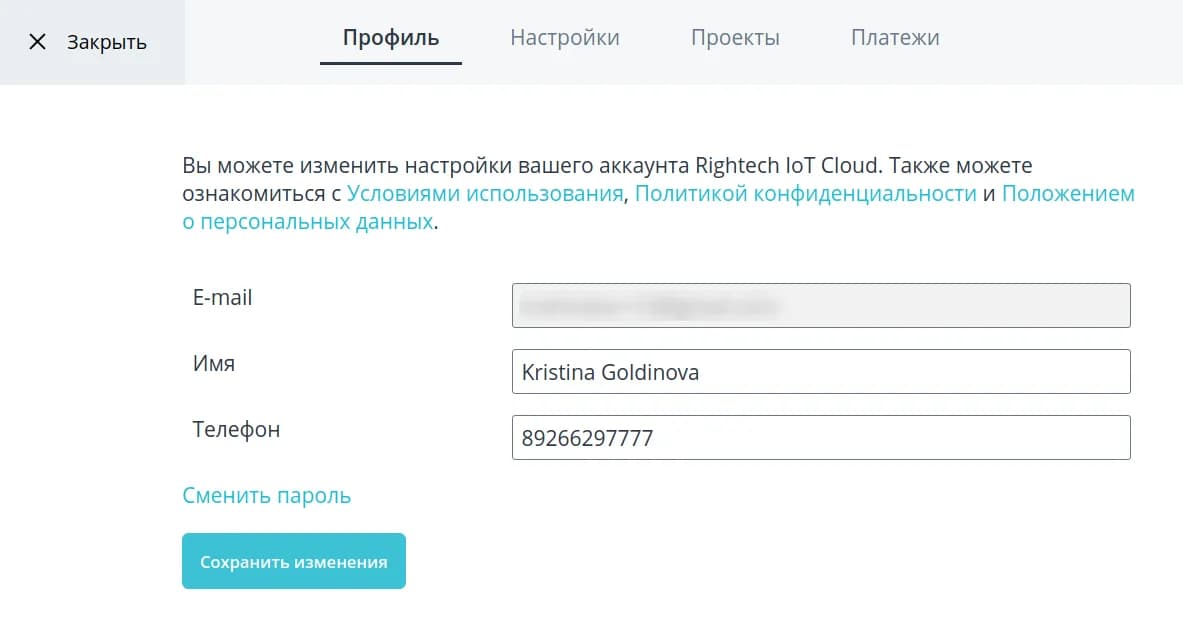This screenshot has height=628, width=1183.
Task: Focus the Имя field with Kristina Goldinova
Action: click(820, 372)
